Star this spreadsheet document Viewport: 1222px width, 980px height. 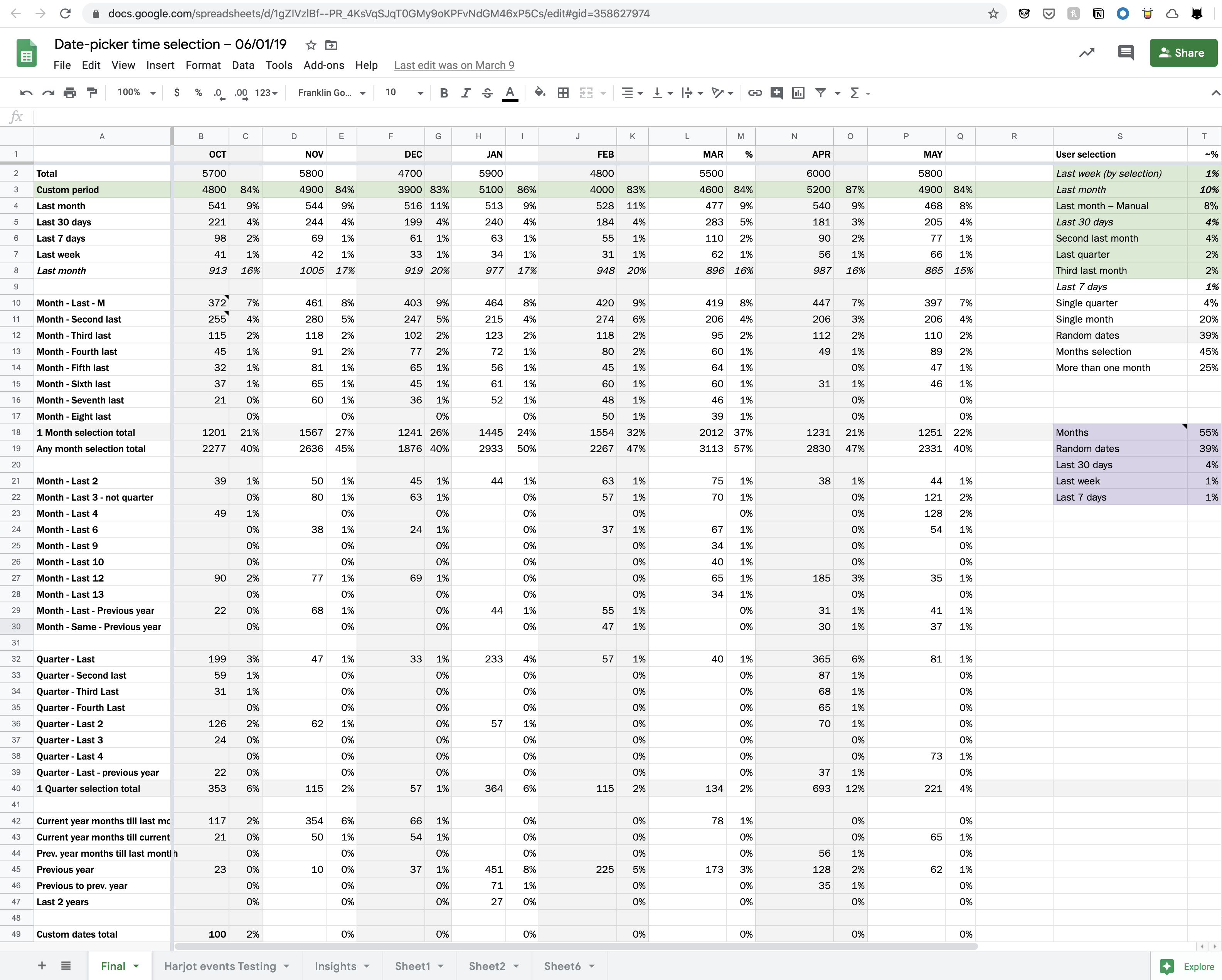(311, 45)
